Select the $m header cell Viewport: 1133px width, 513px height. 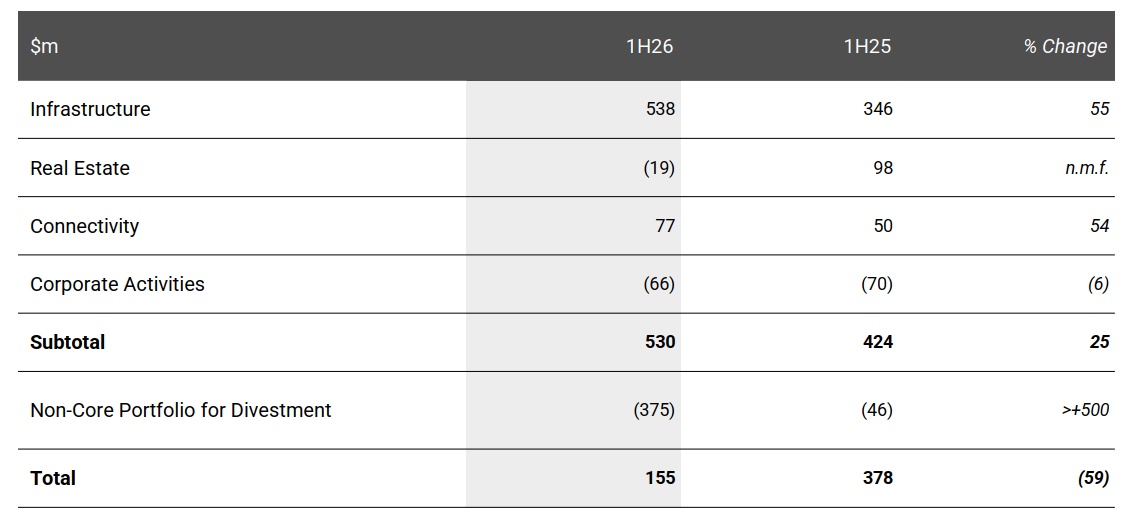[x=44, y=46]
